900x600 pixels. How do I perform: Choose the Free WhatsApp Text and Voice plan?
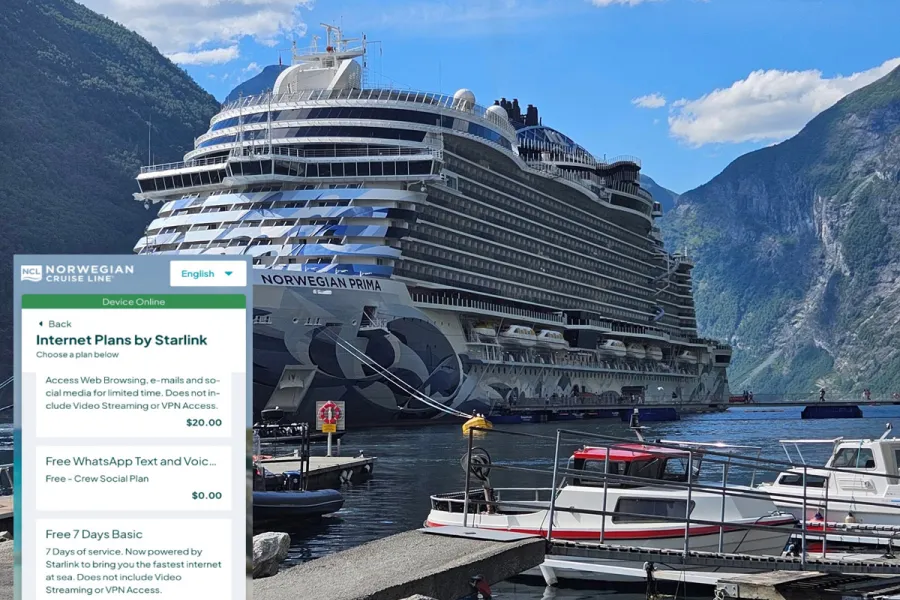pyautogui.click(x=134, y=478)
